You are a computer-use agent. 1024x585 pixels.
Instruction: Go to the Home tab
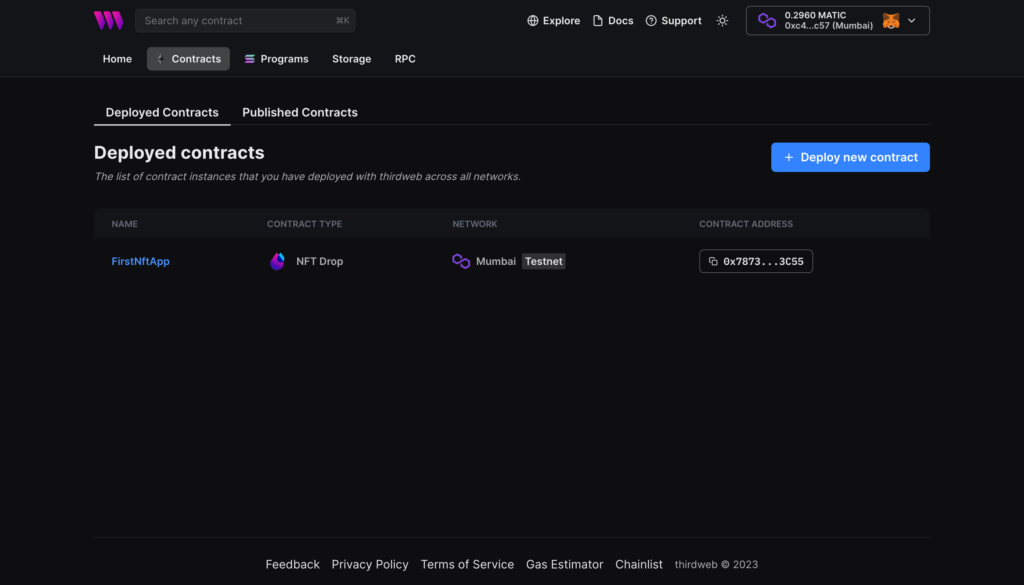[x=117, y=59]
